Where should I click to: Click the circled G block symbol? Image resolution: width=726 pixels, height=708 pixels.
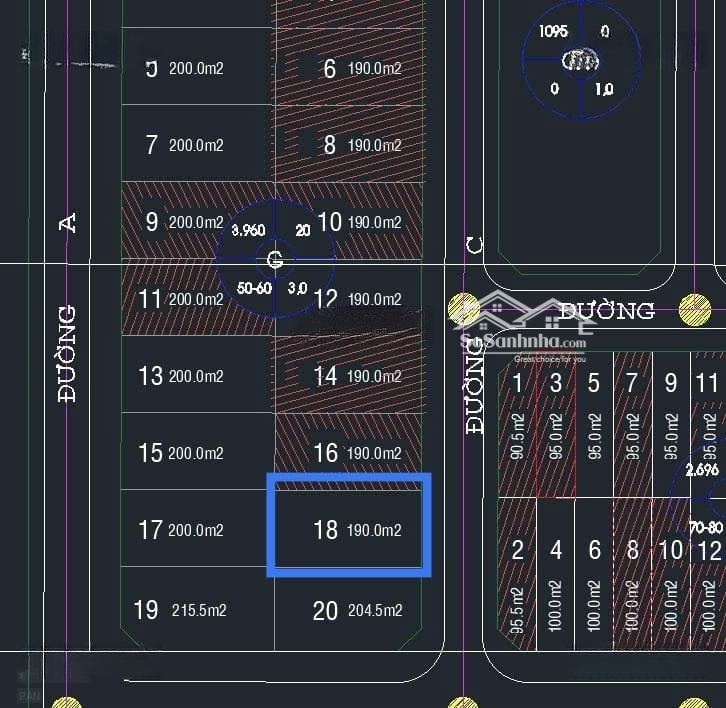[x=275, y=261]
